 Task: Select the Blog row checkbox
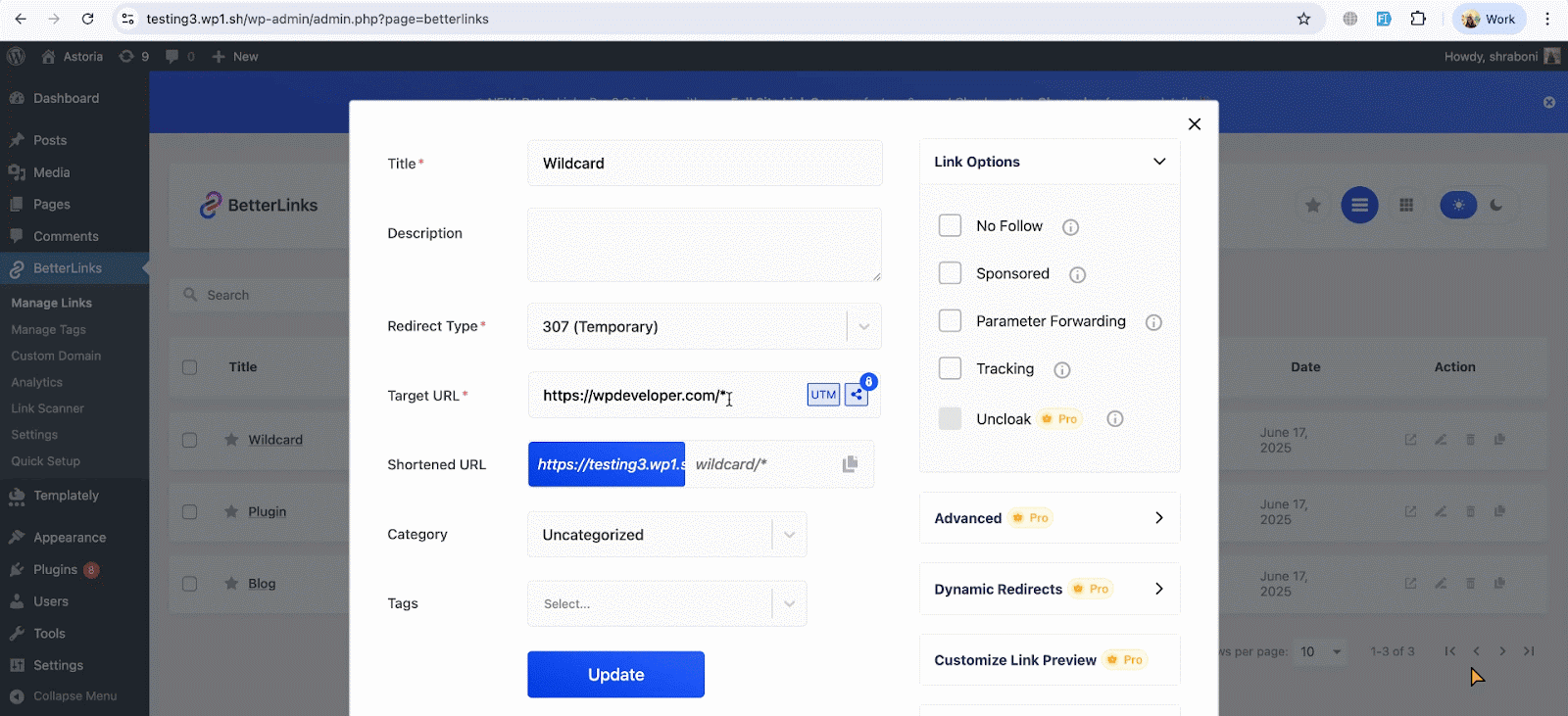point(189,583)
